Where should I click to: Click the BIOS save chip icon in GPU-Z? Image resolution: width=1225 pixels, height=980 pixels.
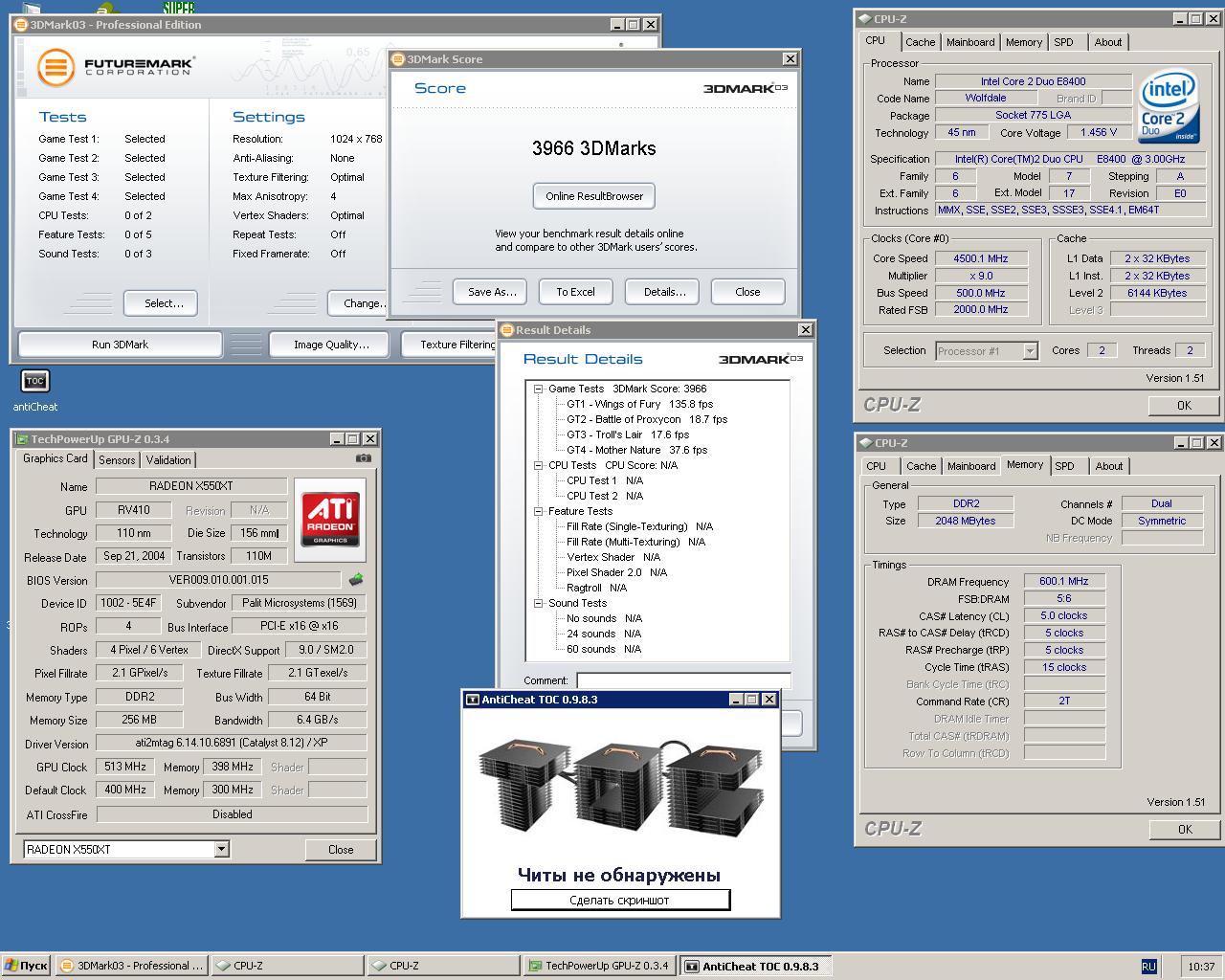[x=356, y=579]
